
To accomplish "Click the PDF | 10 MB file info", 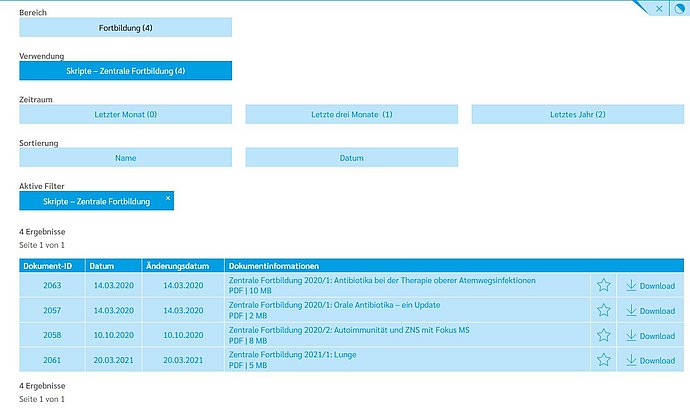I will point(250,291).
